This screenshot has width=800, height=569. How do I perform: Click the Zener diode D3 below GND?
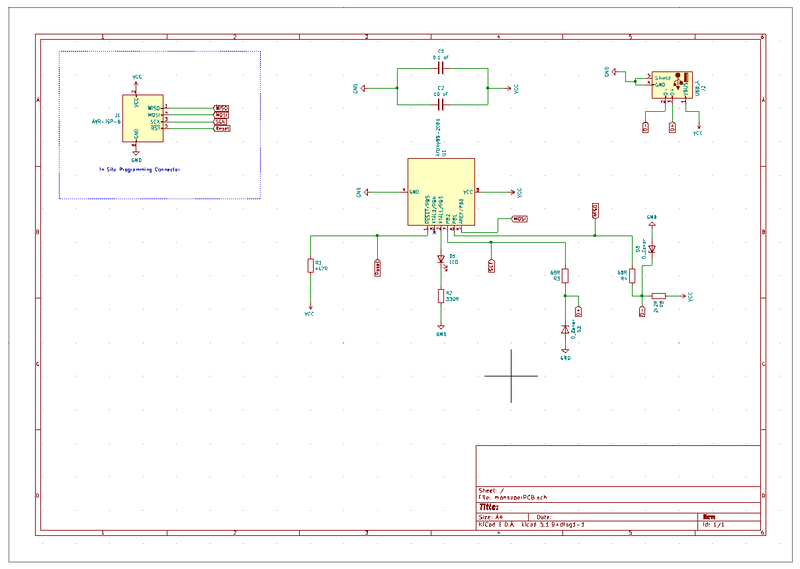pyautogui.click(x=651, y=250)
